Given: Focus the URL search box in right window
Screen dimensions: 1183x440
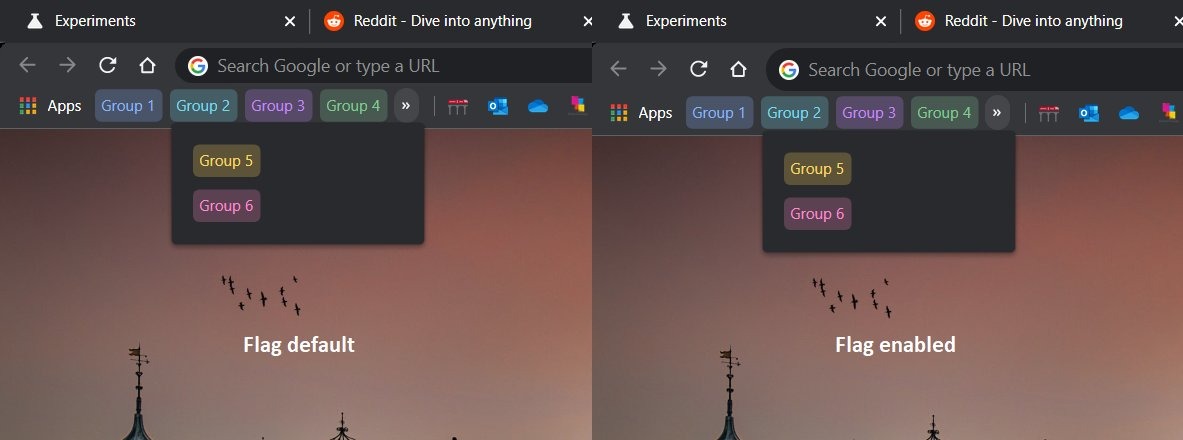Looking at the screenshot, I should pyautogui.click(x=974, y=70).
